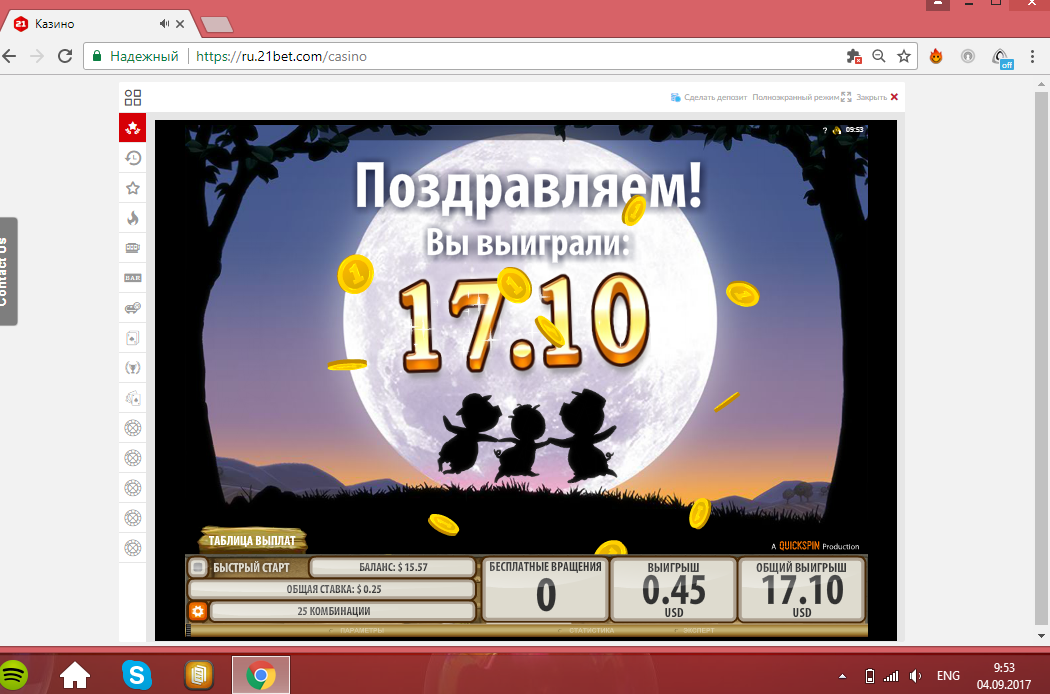Switch the ENG input language

[948, 675]
